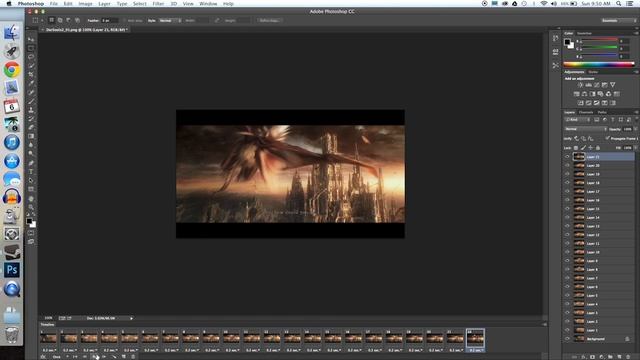Click the Feather input field

(x=109, y=20)
